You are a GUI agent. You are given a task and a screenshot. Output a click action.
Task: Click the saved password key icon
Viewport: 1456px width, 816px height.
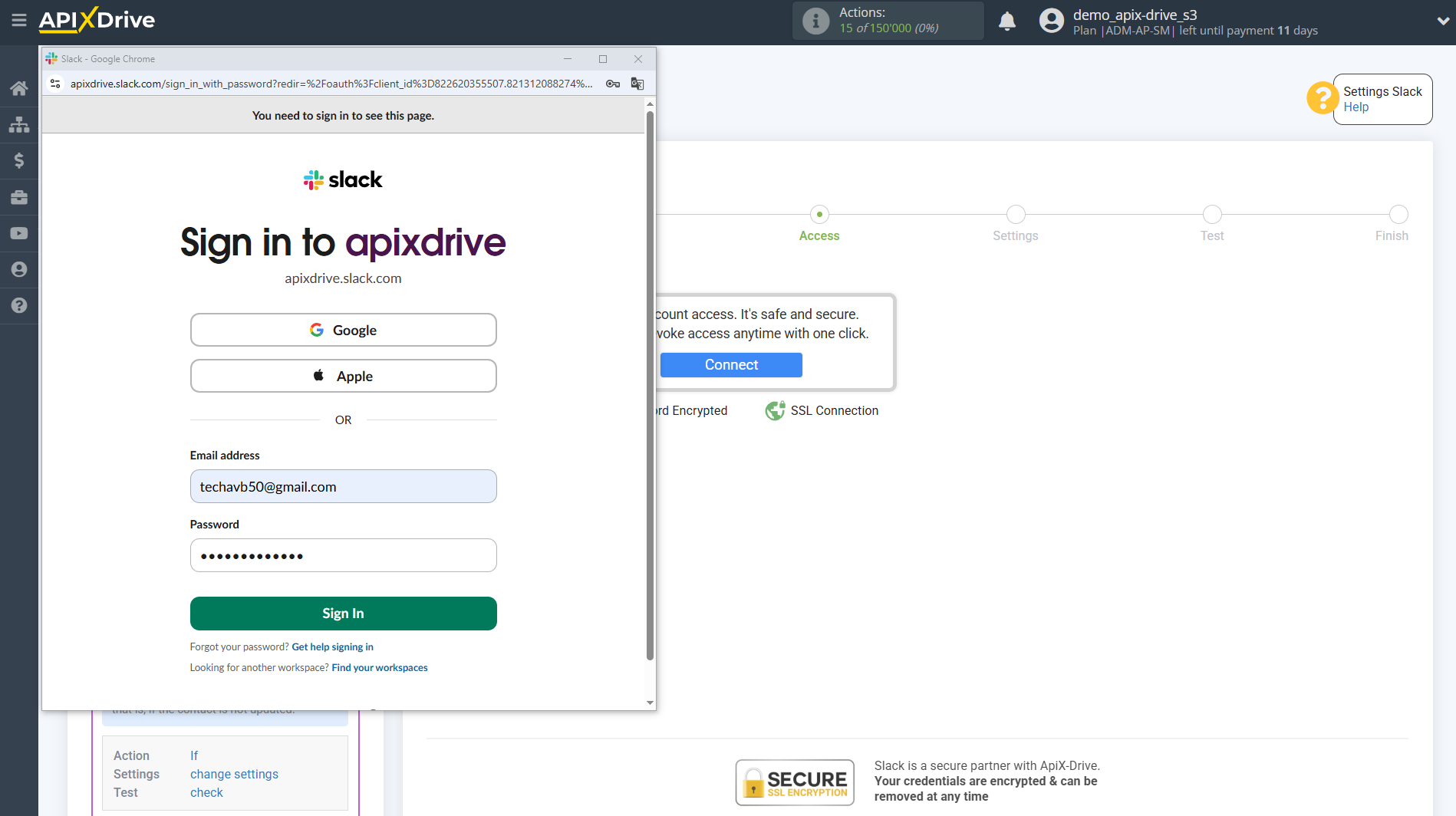[x=612, y=84]
